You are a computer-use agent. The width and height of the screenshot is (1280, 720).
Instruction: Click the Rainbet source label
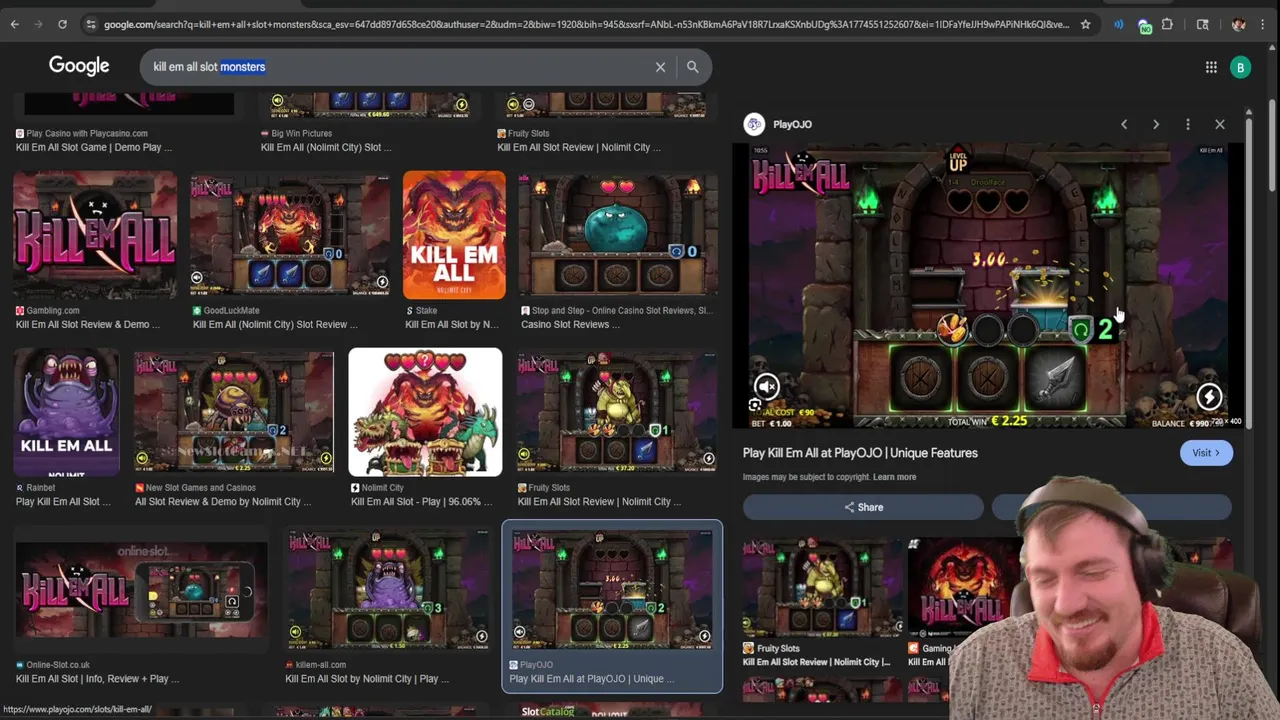pos(41,487)
